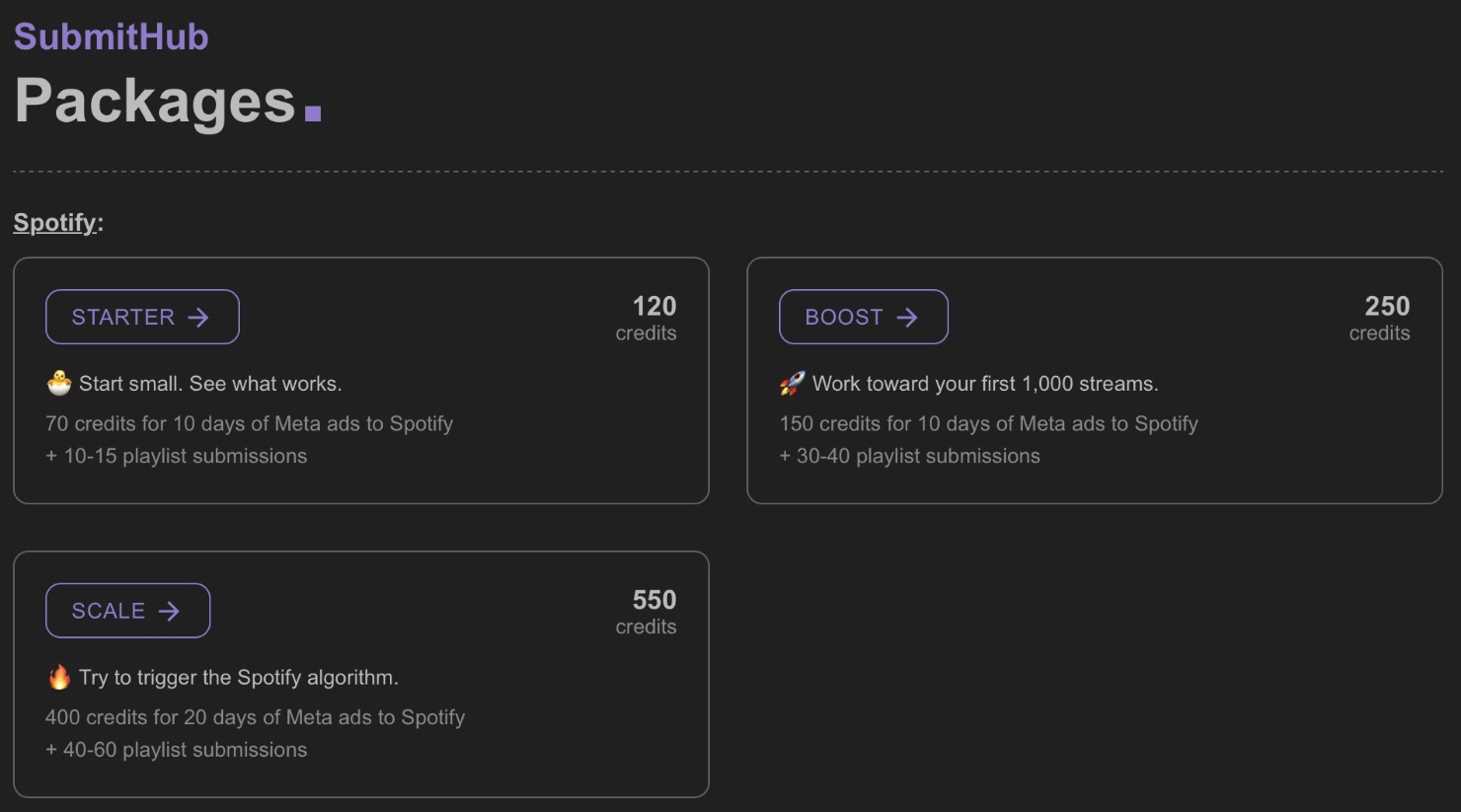This screenshot has height=812, width=1461.
Task: Click '400 credits for 20 days' line
Action: point(255,717)
